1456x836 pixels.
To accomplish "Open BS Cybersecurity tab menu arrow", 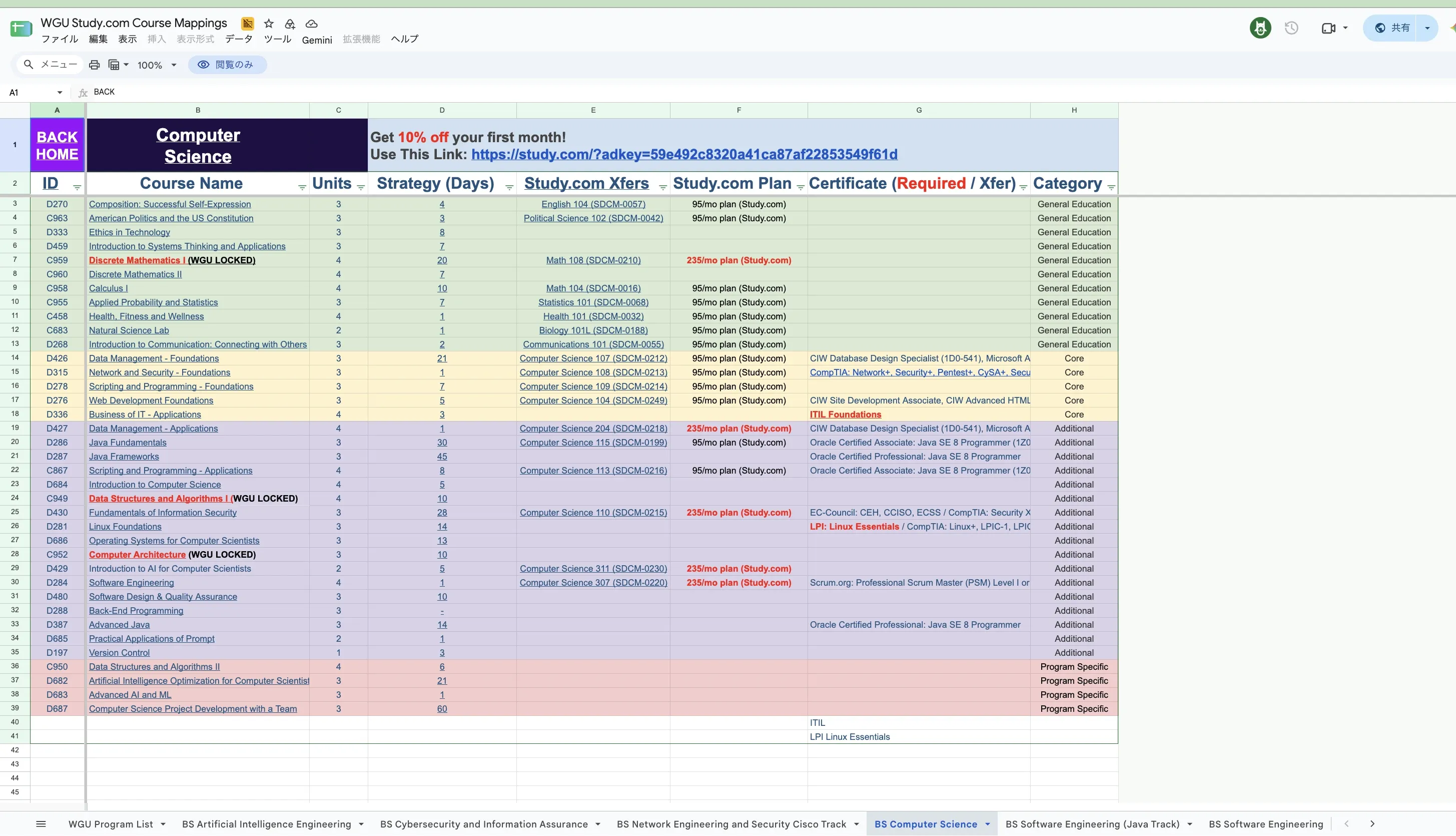I will 598,824.
